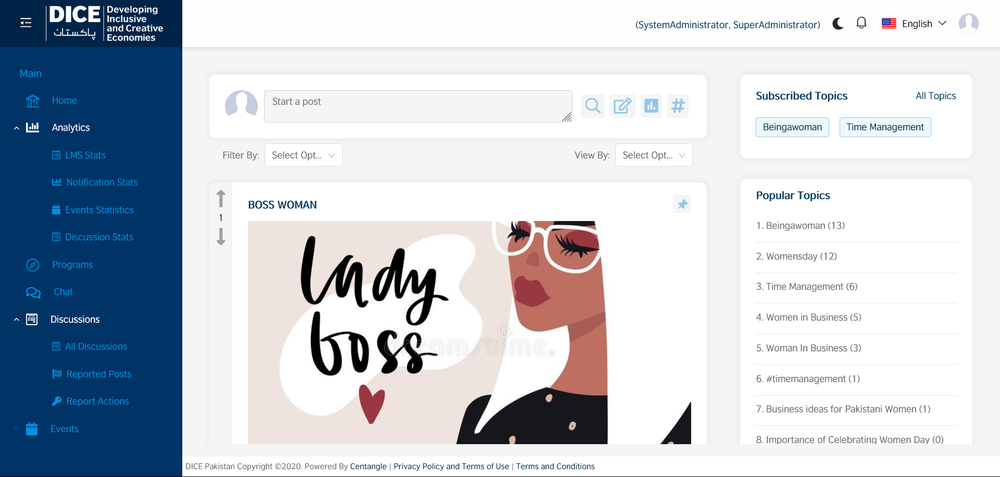Image resolution: width=1000 pixels, height=477 pixels.
Task: Click the Discussions newspaper icon
Action: 32,319
